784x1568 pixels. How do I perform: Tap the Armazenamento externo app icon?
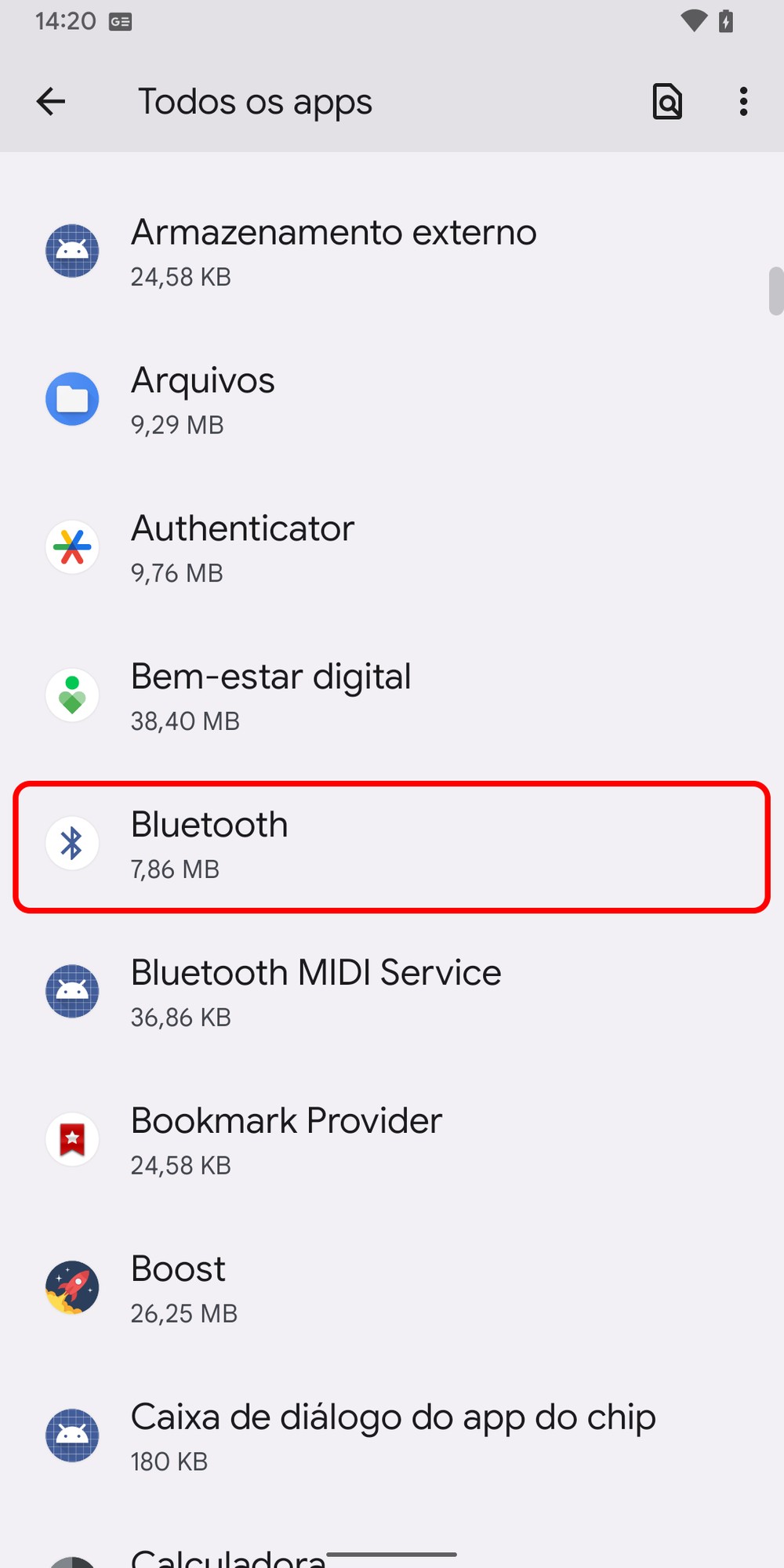tap(72, 251)
